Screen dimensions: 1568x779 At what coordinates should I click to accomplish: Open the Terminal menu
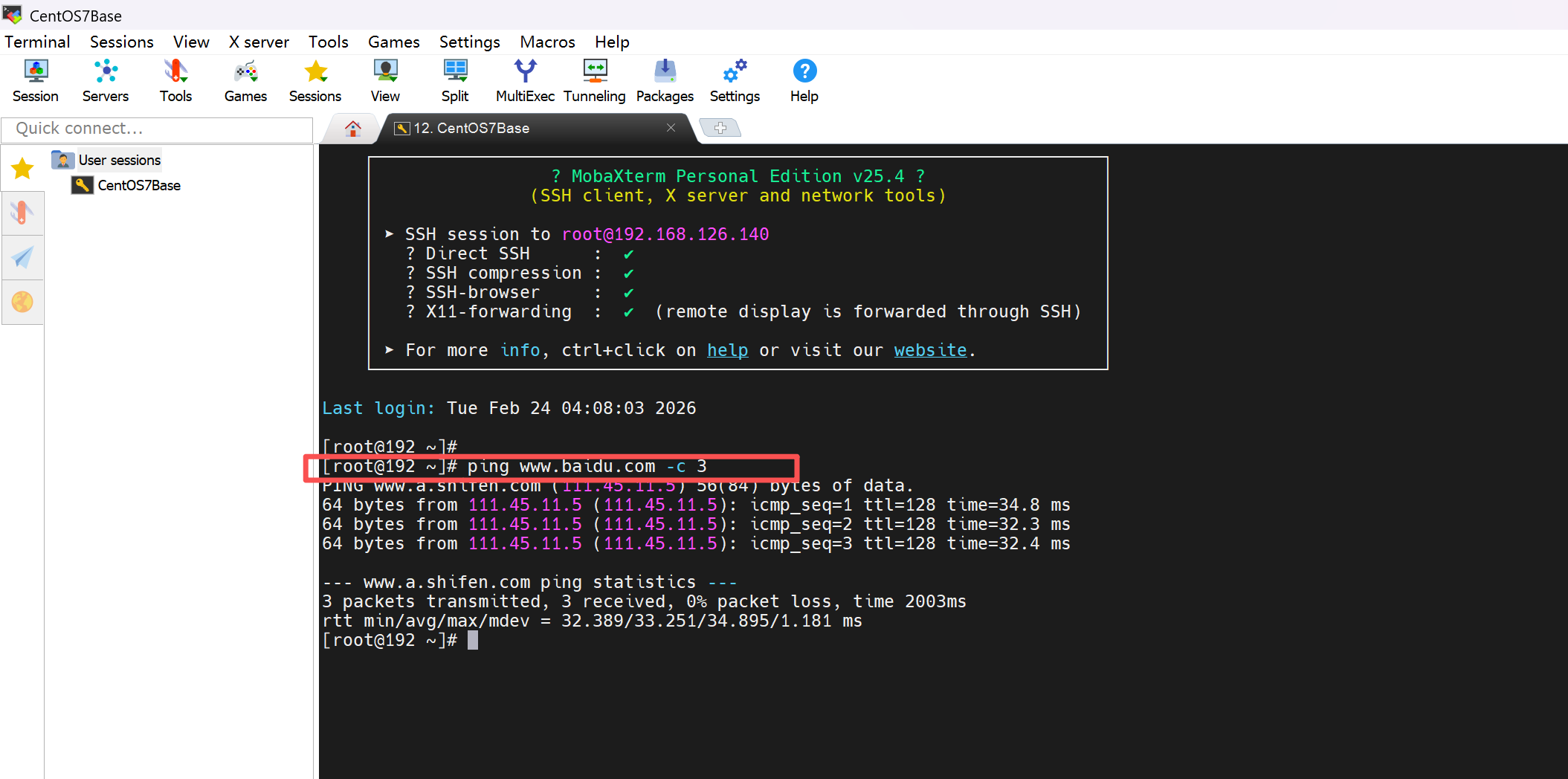point(37,42)
